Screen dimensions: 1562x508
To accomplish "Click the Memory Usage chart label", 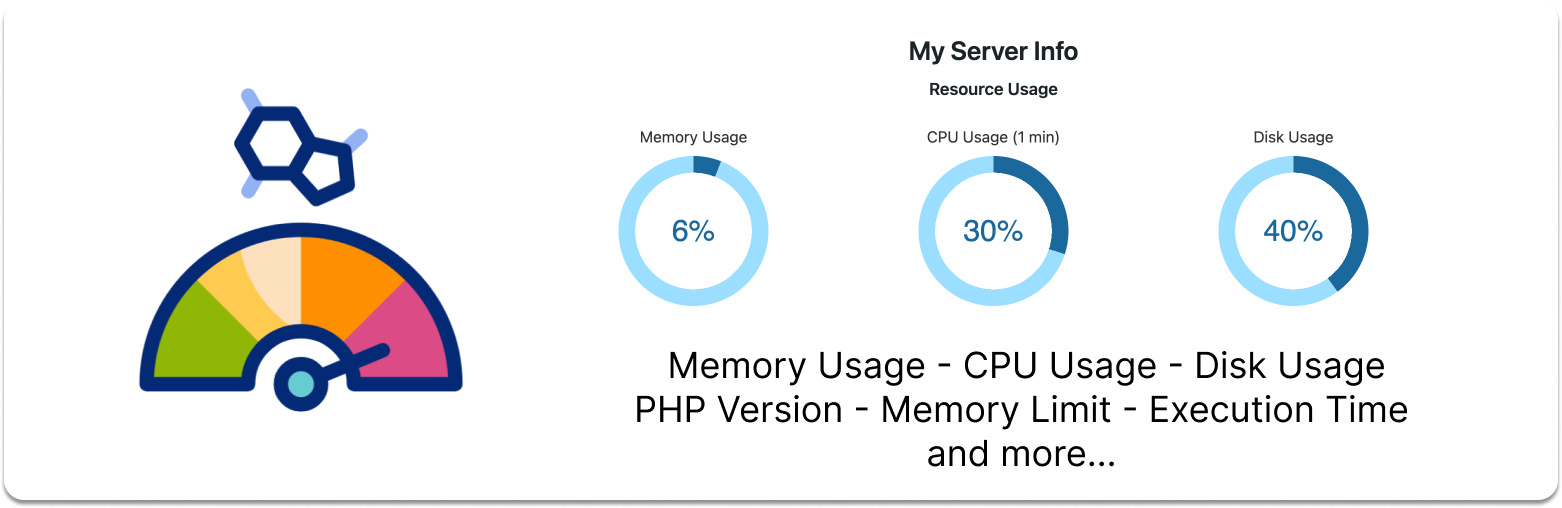I will pos(693,137).
